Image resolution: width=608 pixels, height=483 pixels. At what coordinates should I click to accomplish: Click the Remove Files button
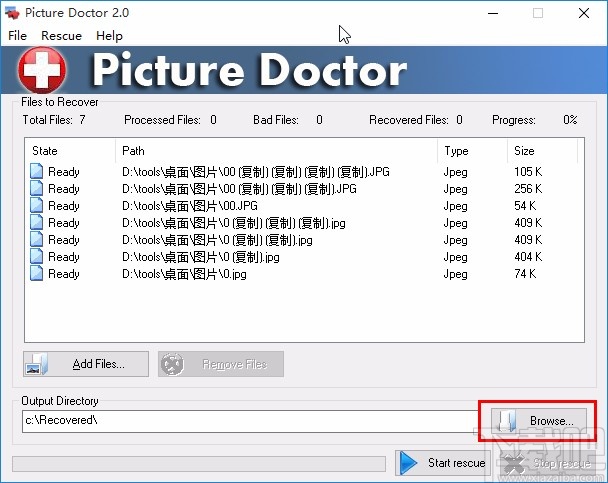(x=221, y=364)
